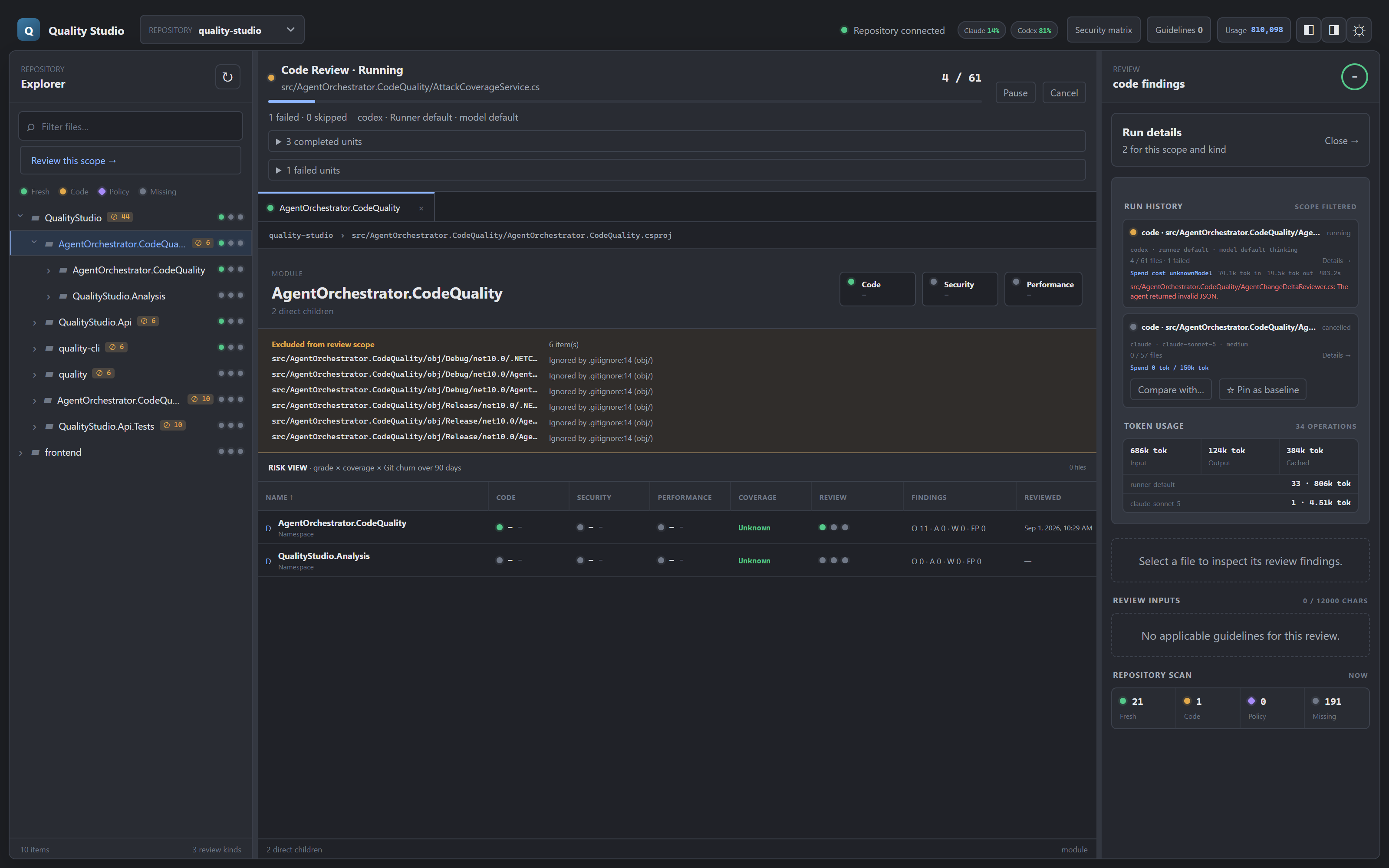Expand the frontend tree node
The height and width of the screenshot is (868, 1389).
click(x=21, y=453)
